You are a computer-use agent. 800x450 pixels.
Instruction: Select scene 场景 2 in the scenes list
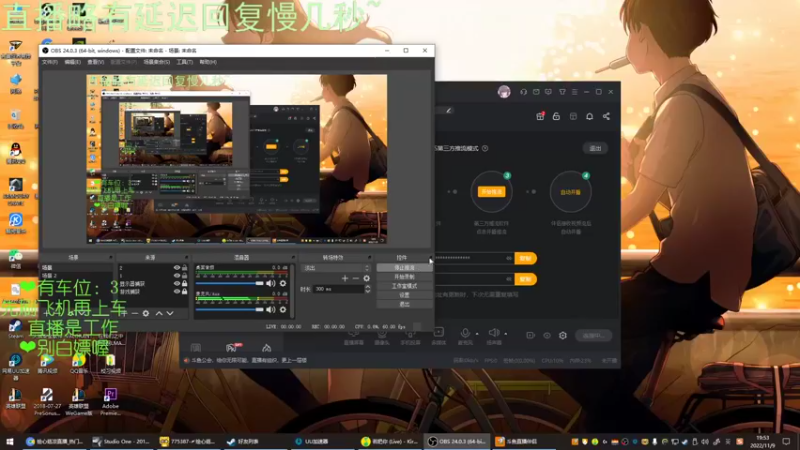(x=76, y=276)
